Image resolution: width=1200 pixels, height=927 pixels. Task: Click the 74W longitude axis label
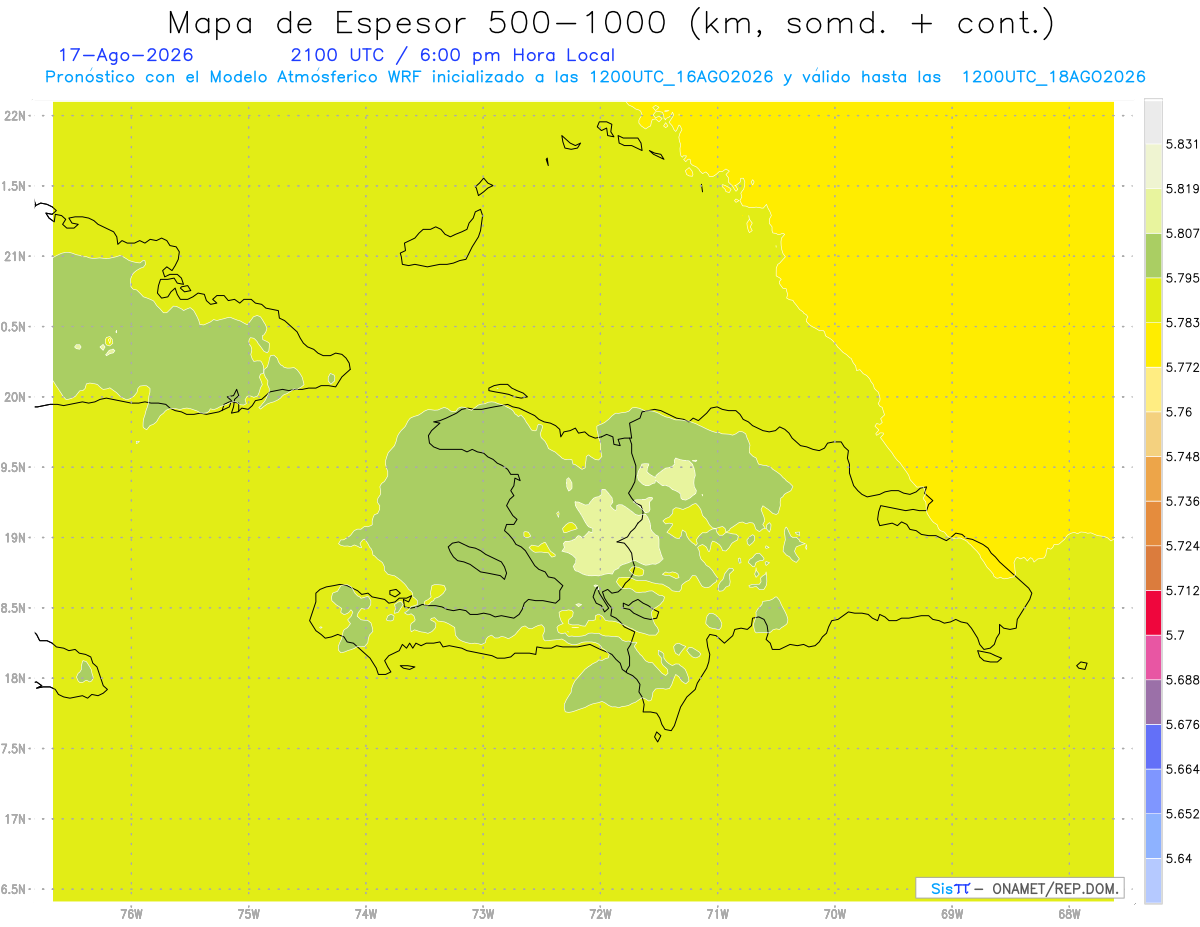pos(366,914)
